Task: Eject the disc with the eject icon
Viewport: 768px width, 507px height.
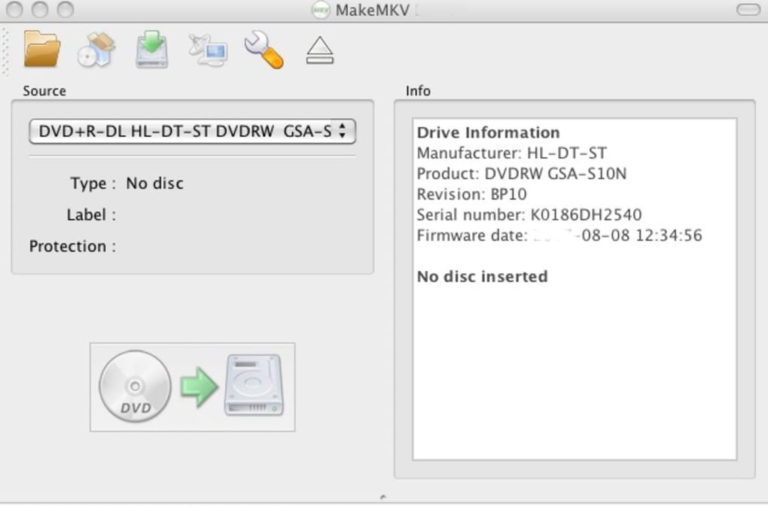Action: click(x=320, y=50)
